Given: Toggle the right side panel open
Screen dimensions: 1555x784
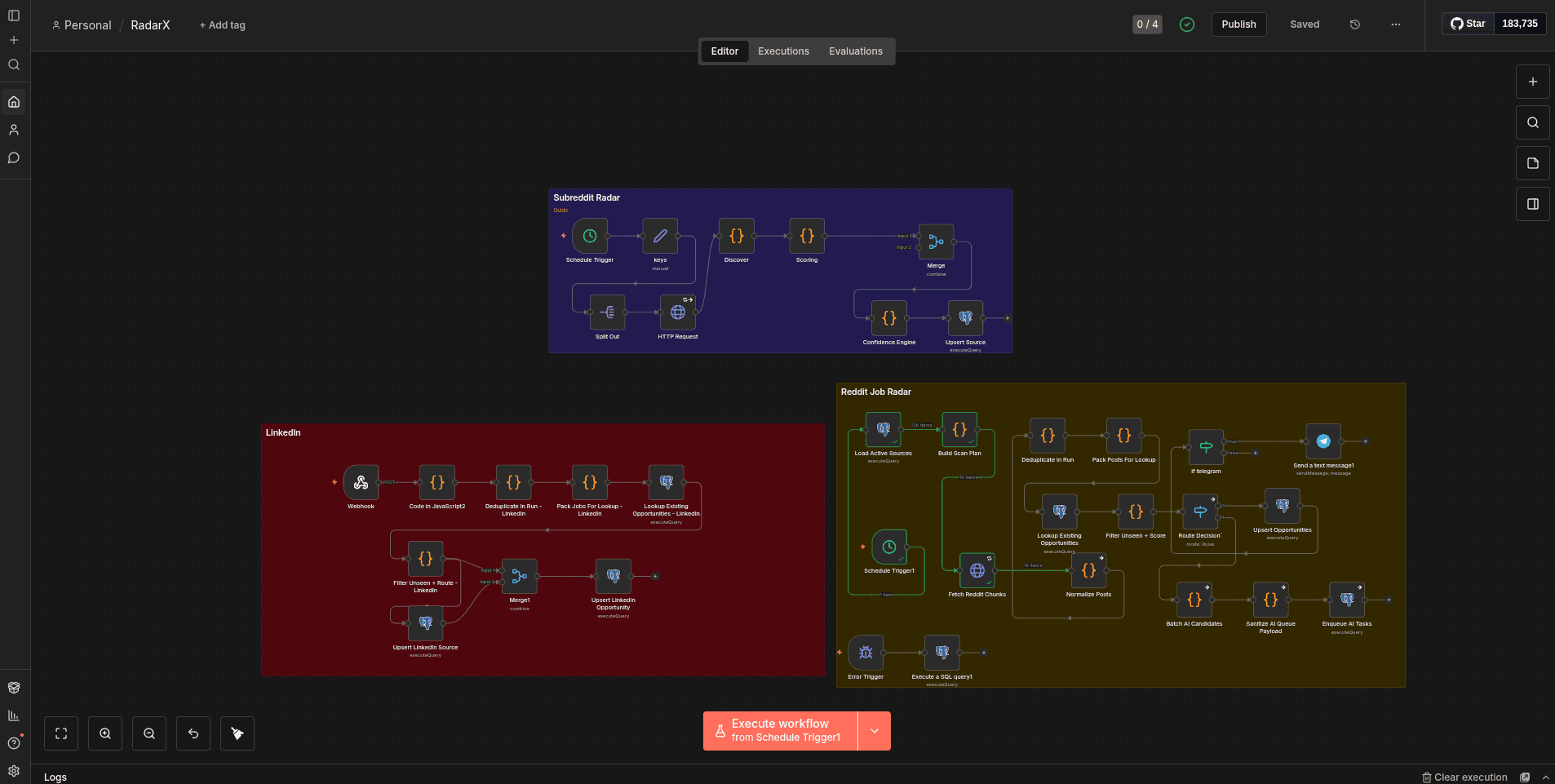Looking at the screenshot, I should (1532, 204).
